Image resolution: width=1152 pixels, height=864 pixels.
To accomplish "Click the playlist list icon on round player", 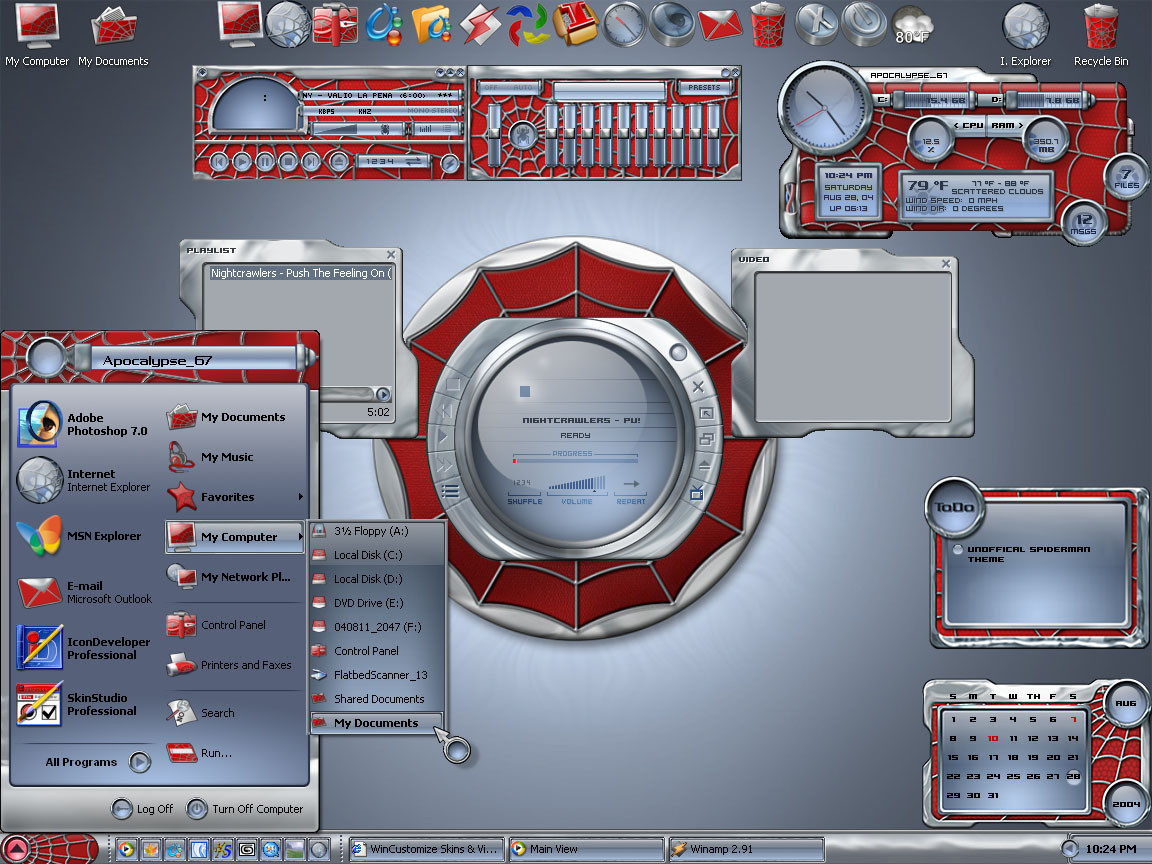I will [x=450, y=492].
